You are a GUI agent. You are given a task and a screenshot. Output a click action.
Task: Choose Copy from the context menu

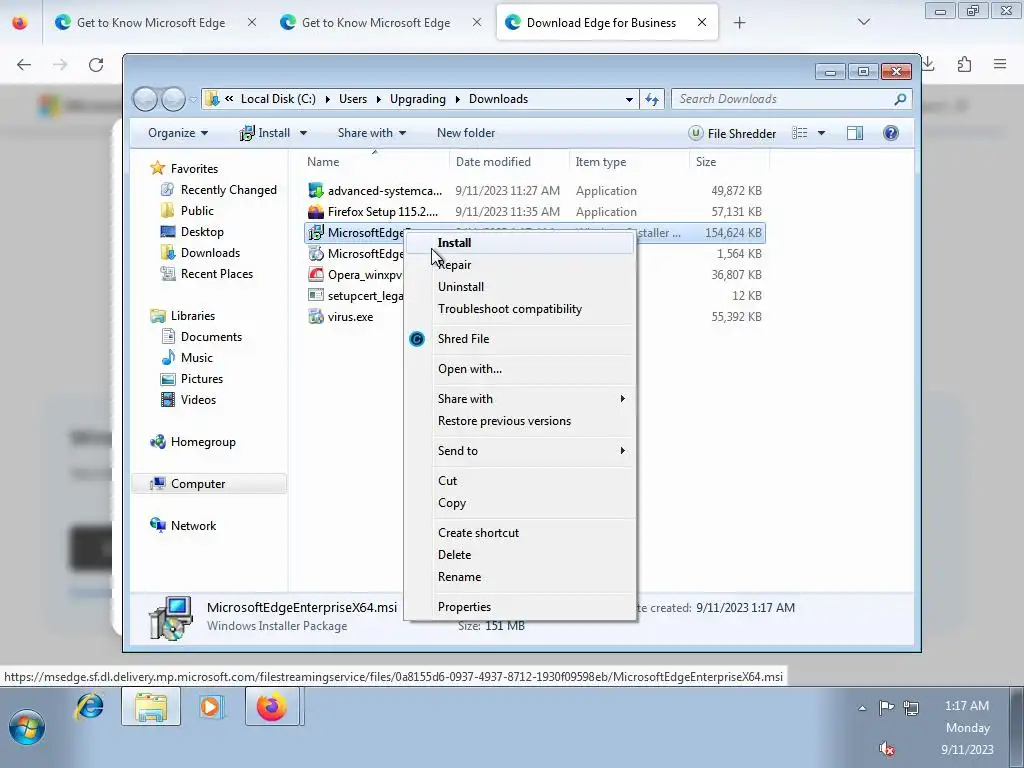(x=451, y=503)
